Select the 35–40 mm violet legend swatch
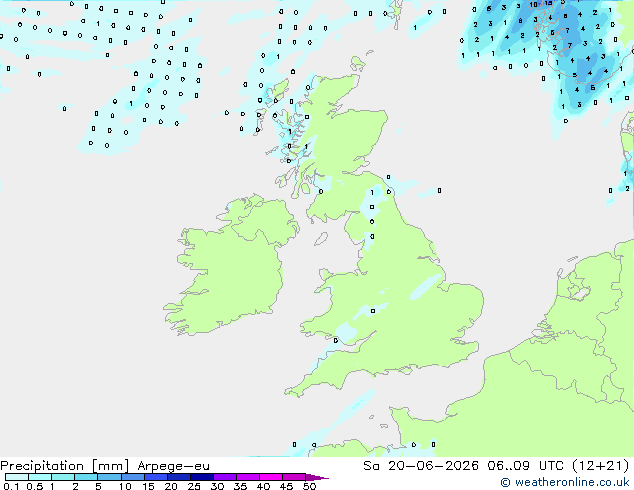 [x=247, y=477]
